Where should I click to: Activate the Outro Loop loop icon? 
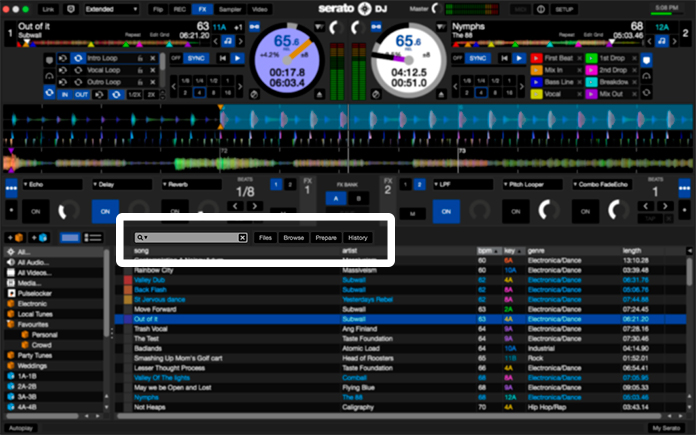78,82
